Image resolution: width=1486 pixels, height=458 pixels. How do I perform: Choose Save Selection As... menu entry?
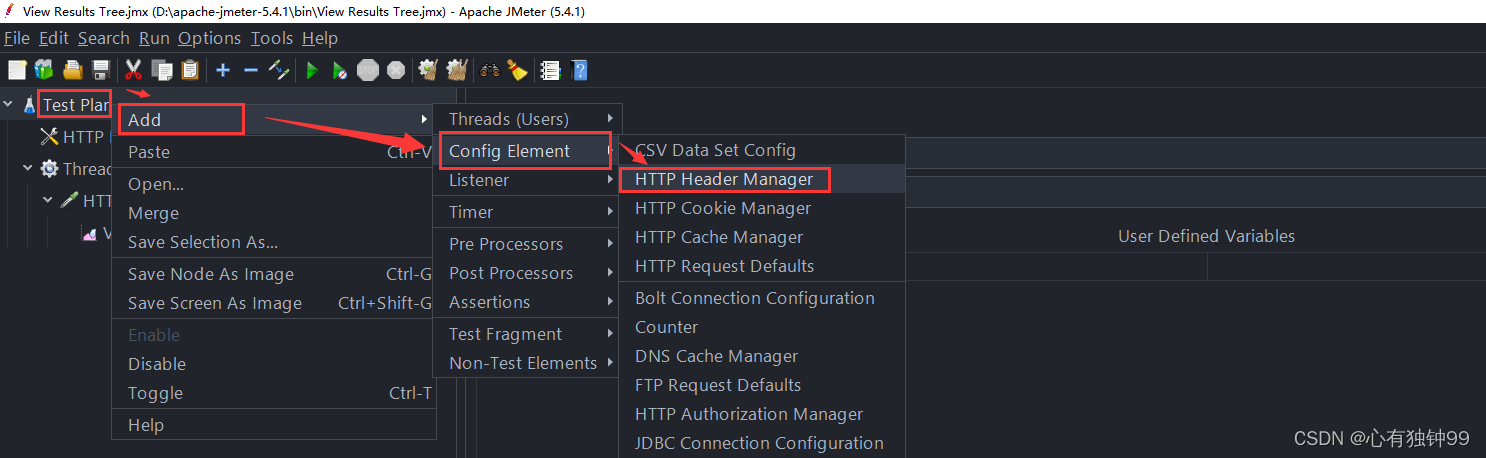[274, 242]
